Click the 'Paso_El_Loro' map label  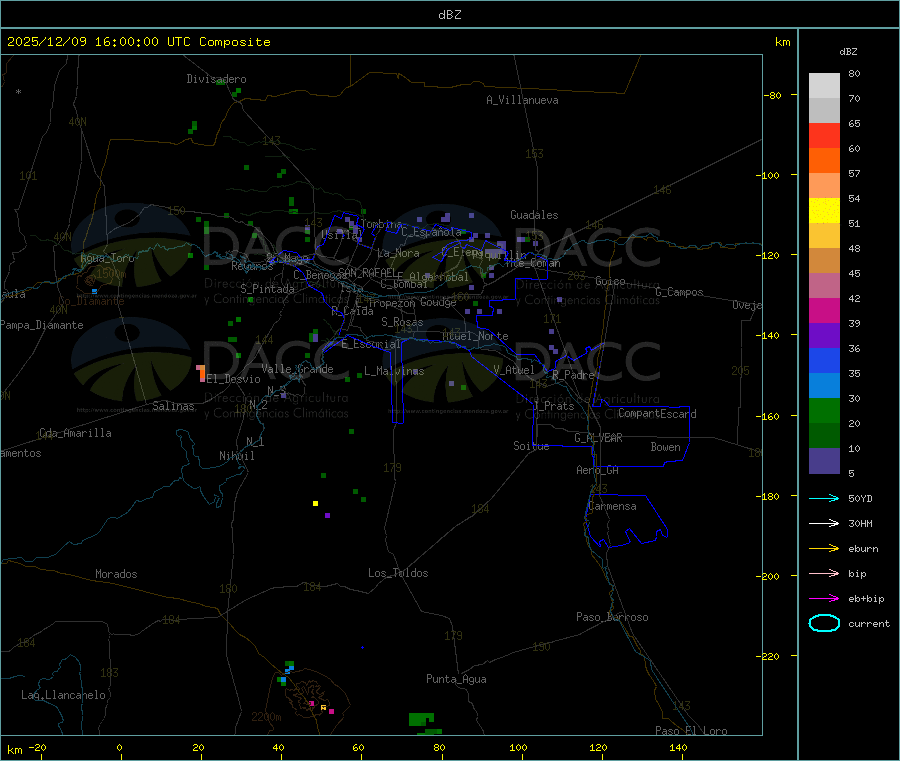691,731
